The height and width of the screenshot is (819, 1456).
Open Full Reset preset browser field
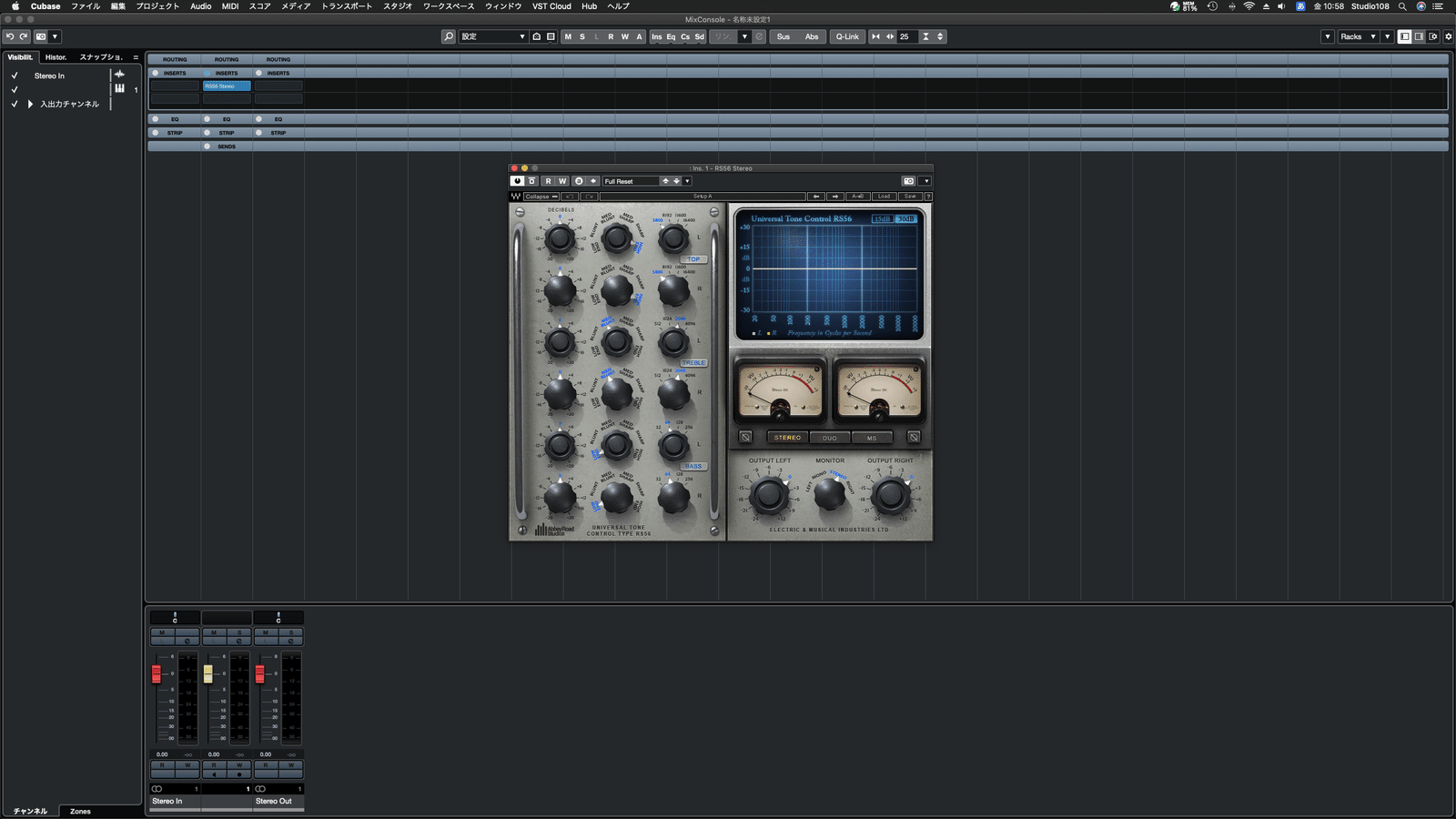tap(631, 181)
